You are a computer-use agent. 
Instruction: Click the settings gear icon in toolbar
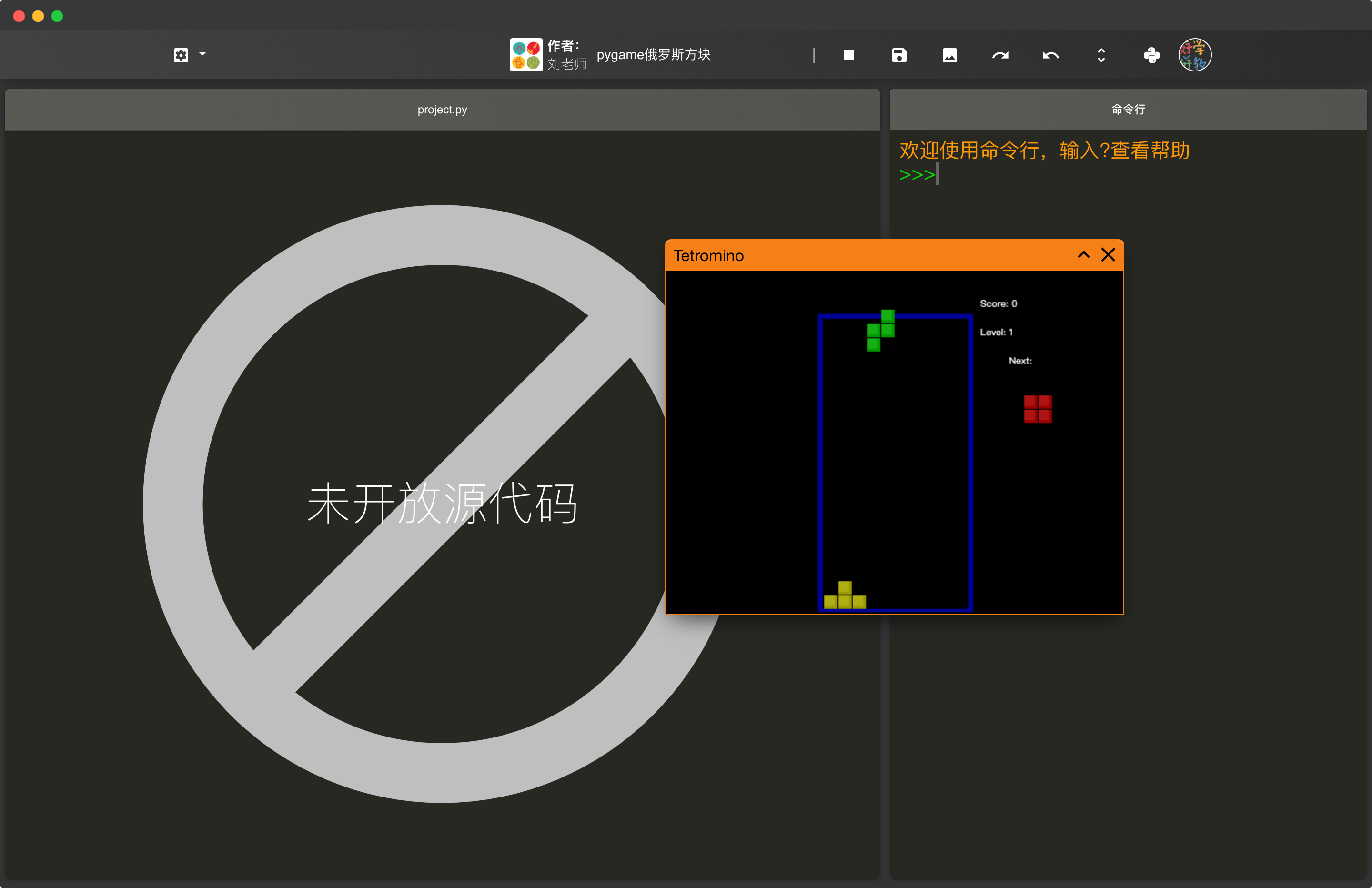coord(181,55)
